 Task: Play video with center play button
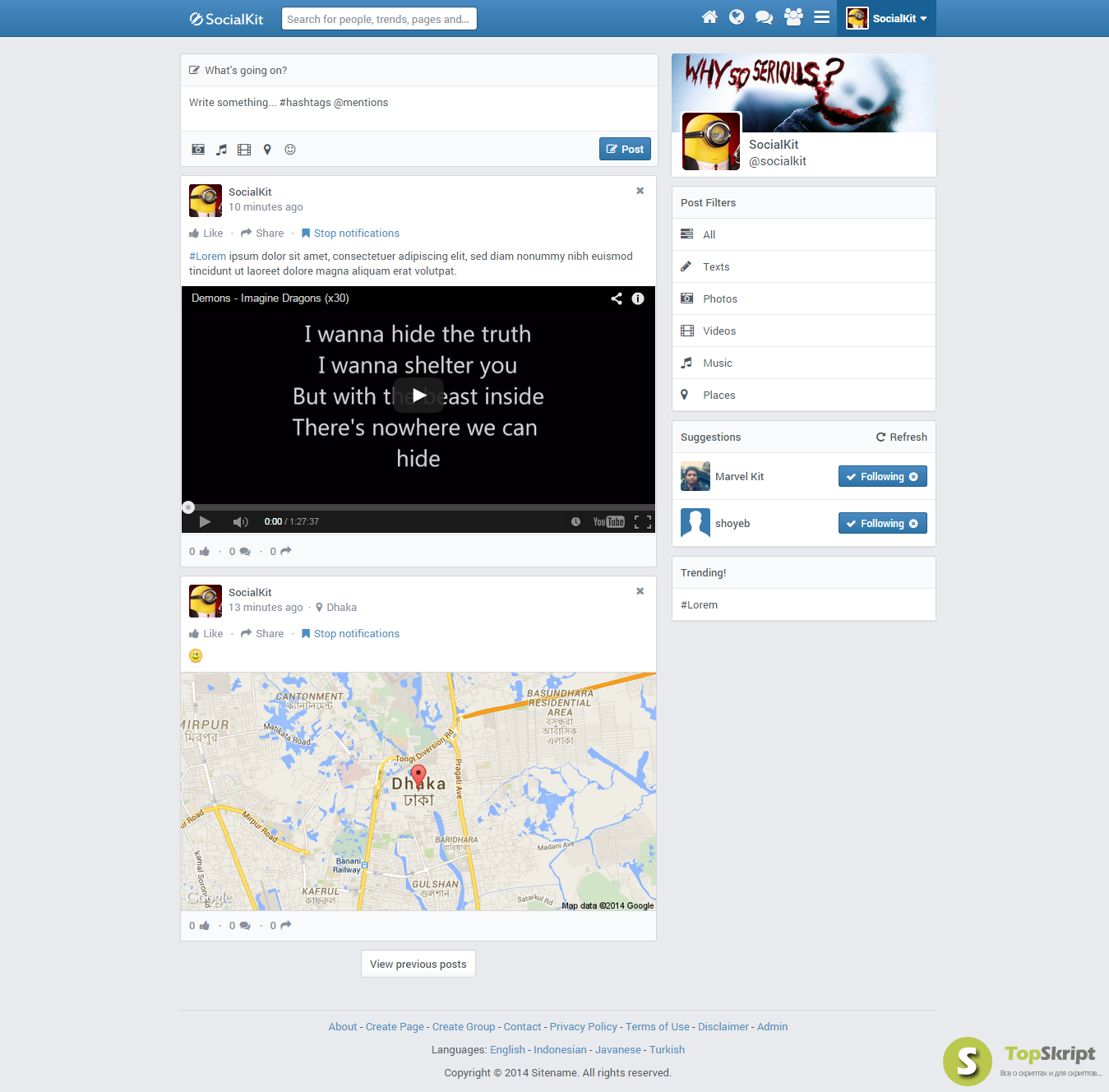418,396
